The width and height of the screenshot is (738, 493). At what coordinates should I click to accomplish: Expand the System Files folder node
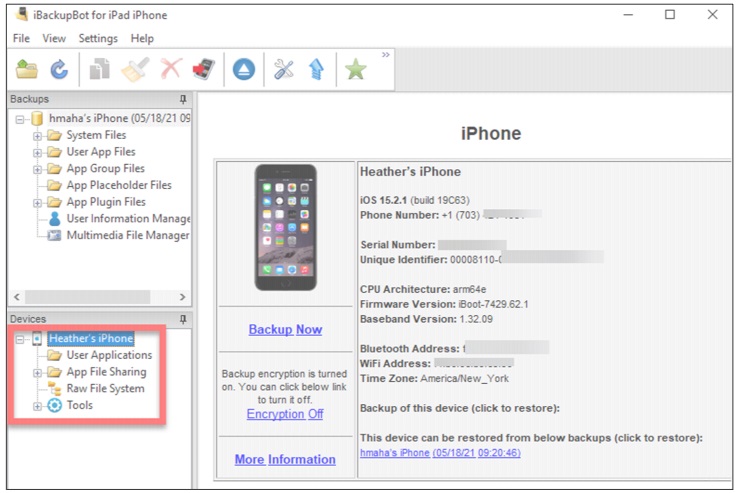click(x=37, y=136)
